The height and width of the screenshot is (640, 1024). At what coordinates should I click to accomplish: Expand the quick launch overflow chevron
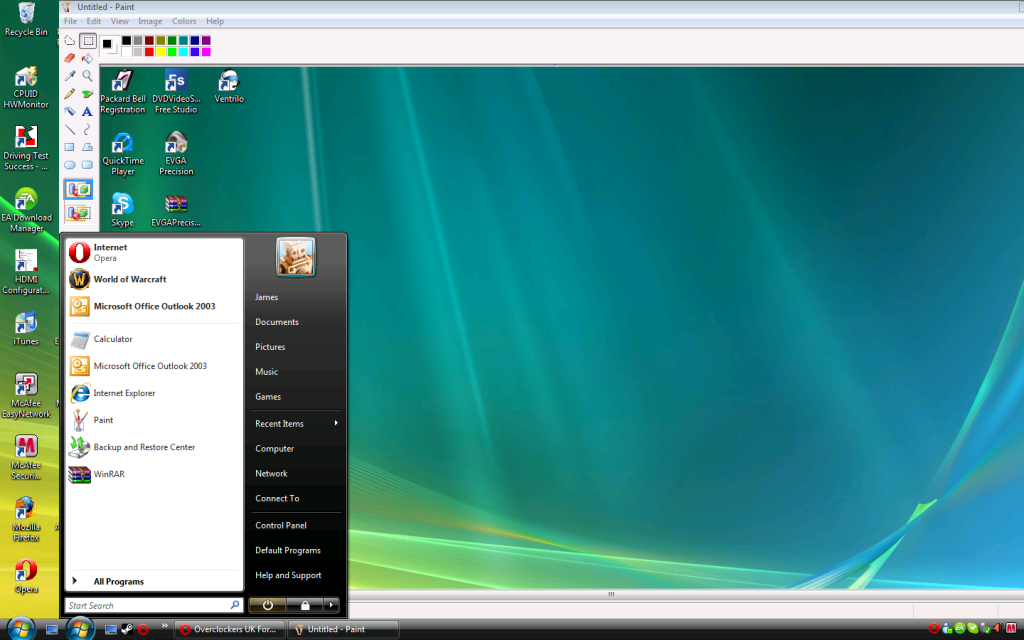165,626
